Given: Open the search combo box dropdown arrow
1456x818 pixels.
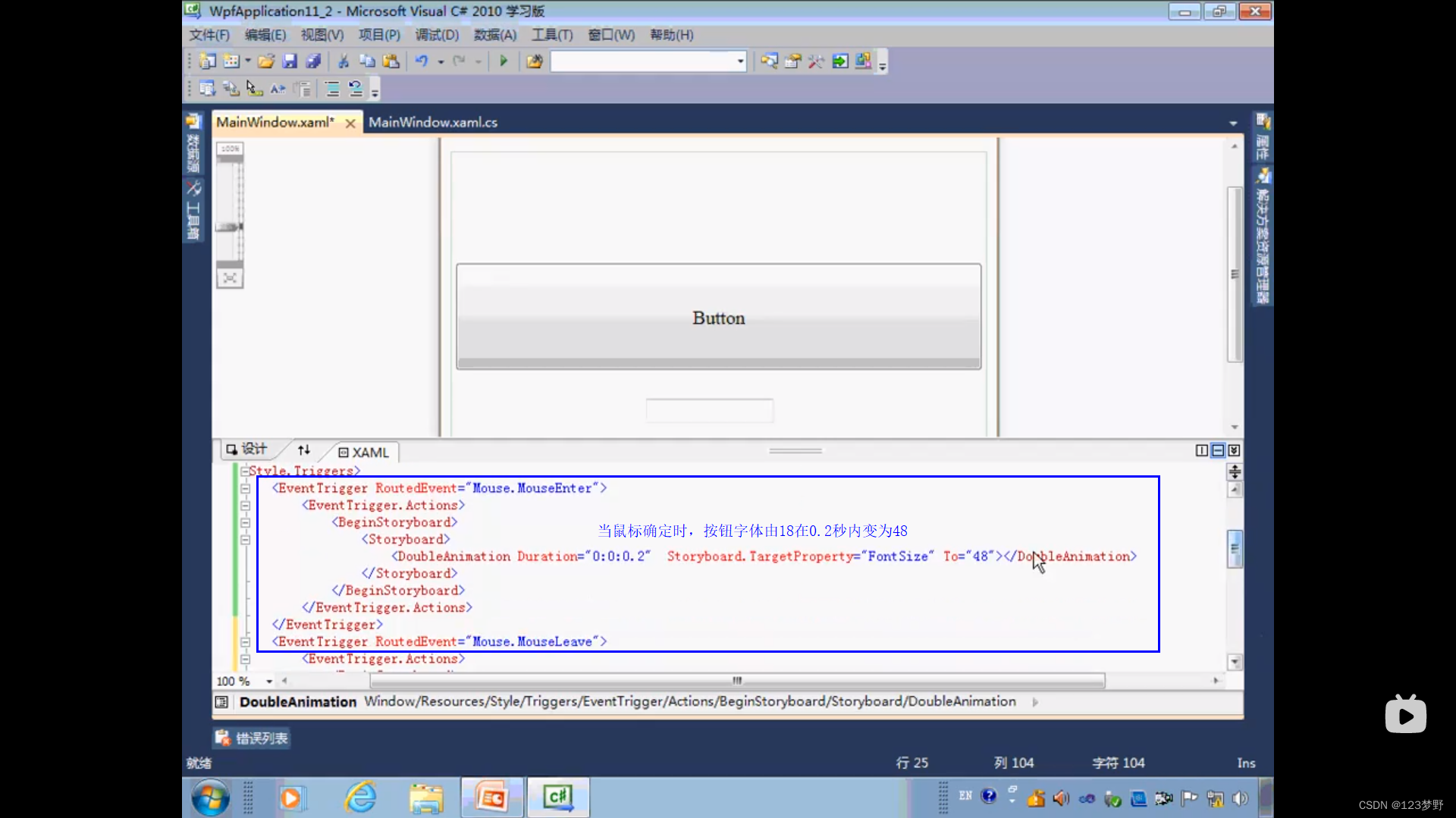Looking at the screenshot, I should point(740,61).
